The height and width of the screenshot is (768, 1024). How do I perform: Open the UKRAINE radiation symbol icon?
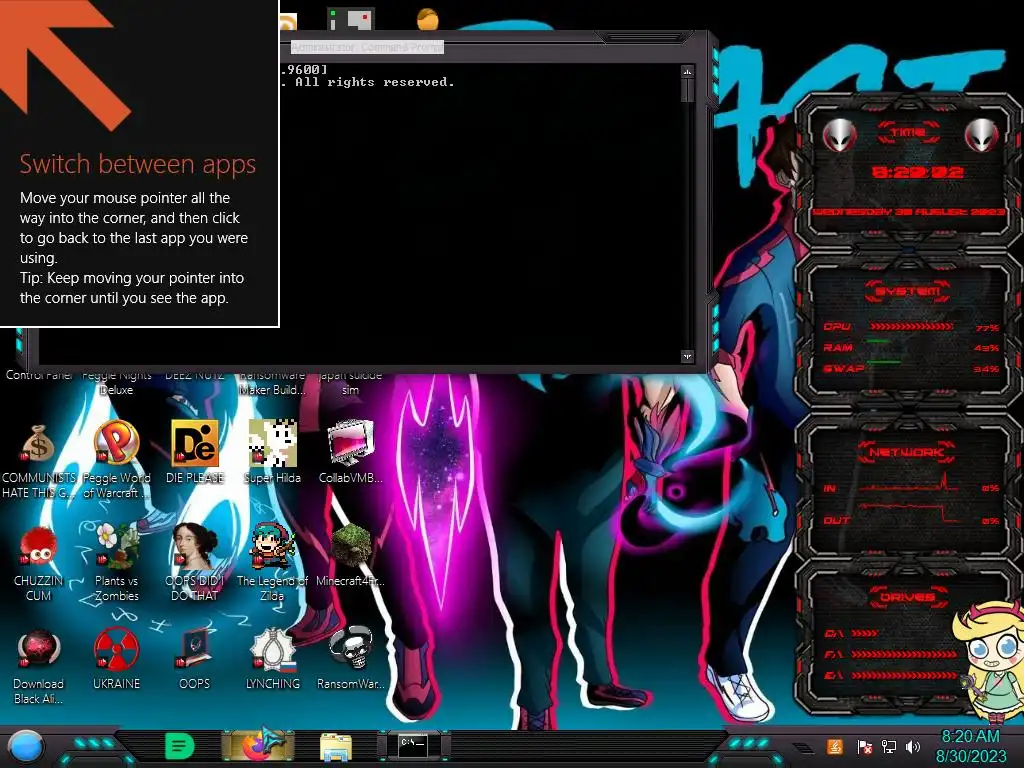tap(116, 648)
